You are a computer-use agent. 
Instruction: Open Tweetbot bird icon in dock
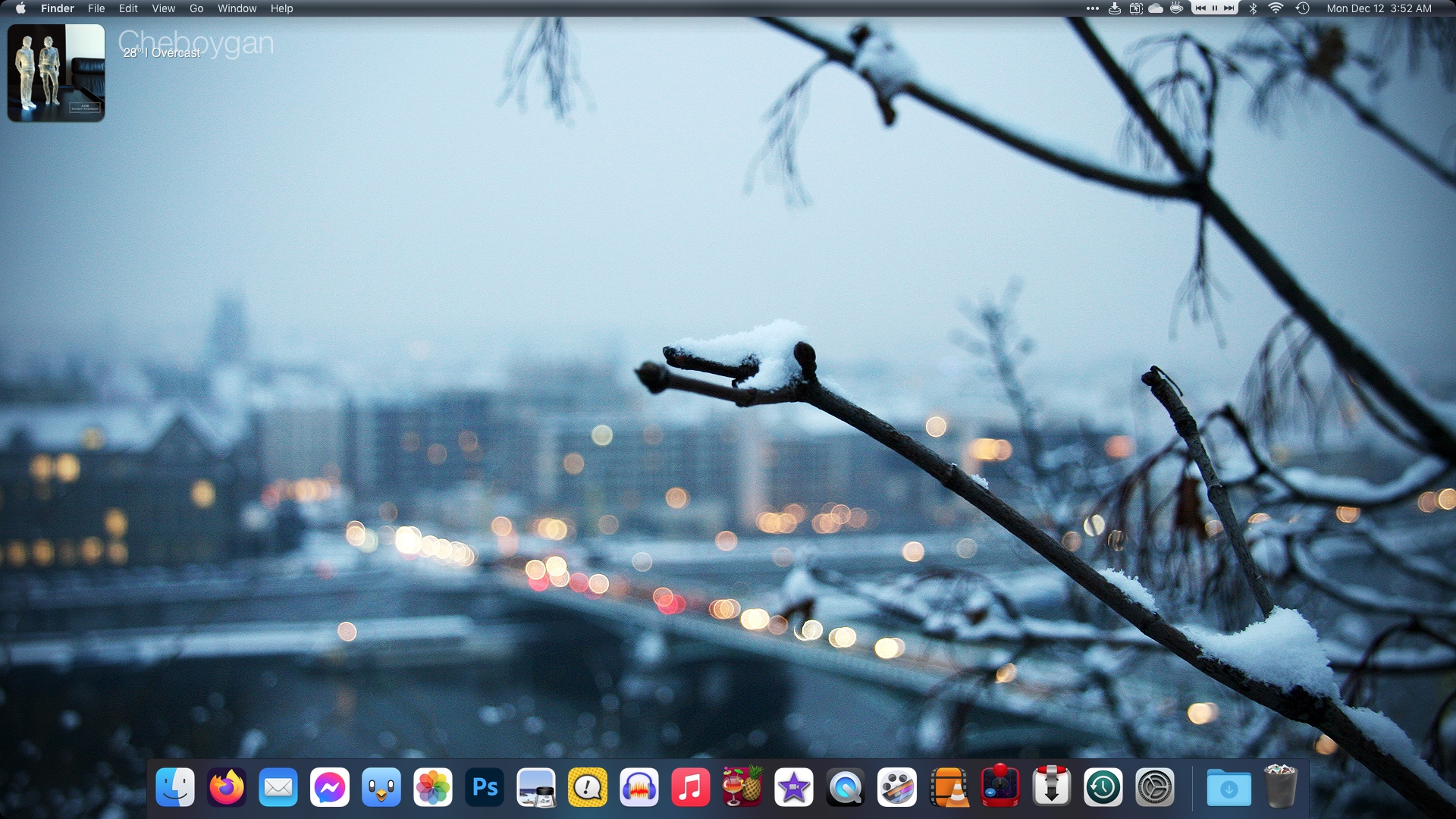381,788
